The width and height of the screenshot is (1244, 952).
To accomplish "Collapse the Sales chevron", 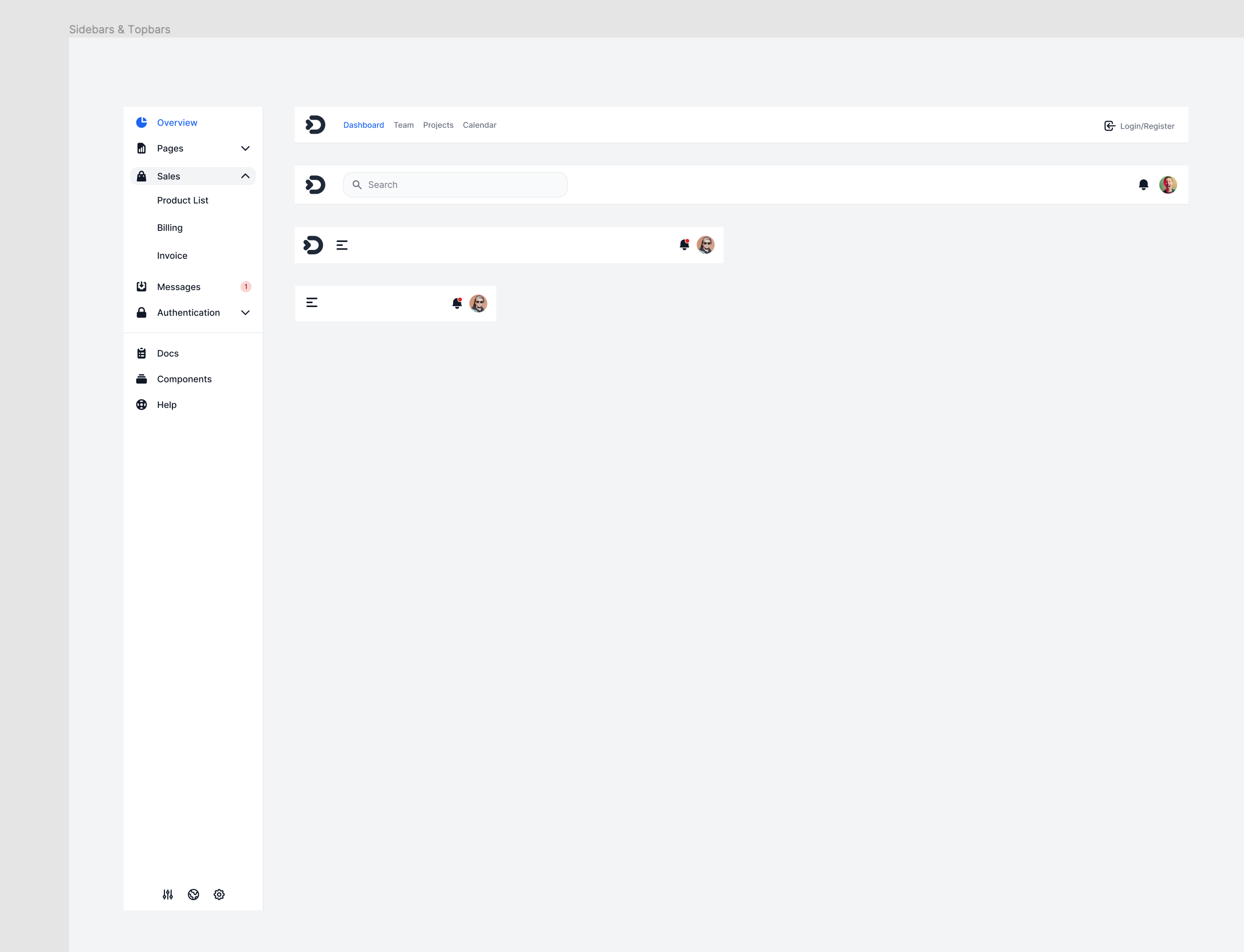I will 245,176.
